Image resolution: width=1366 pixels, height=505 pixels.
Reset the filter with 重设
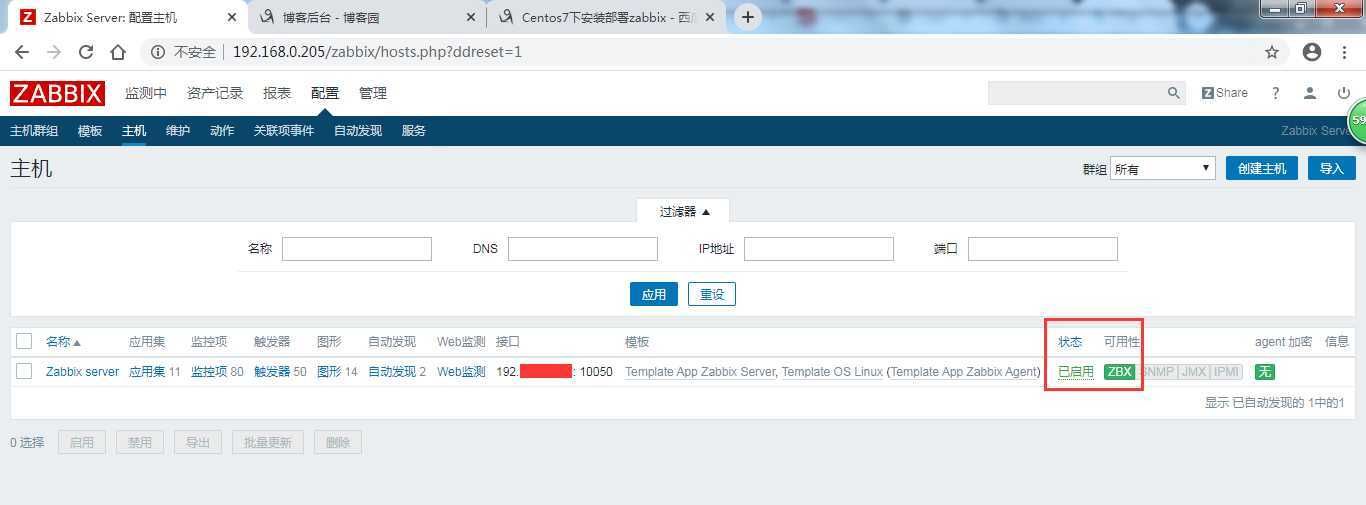click(x=712, y=295)
